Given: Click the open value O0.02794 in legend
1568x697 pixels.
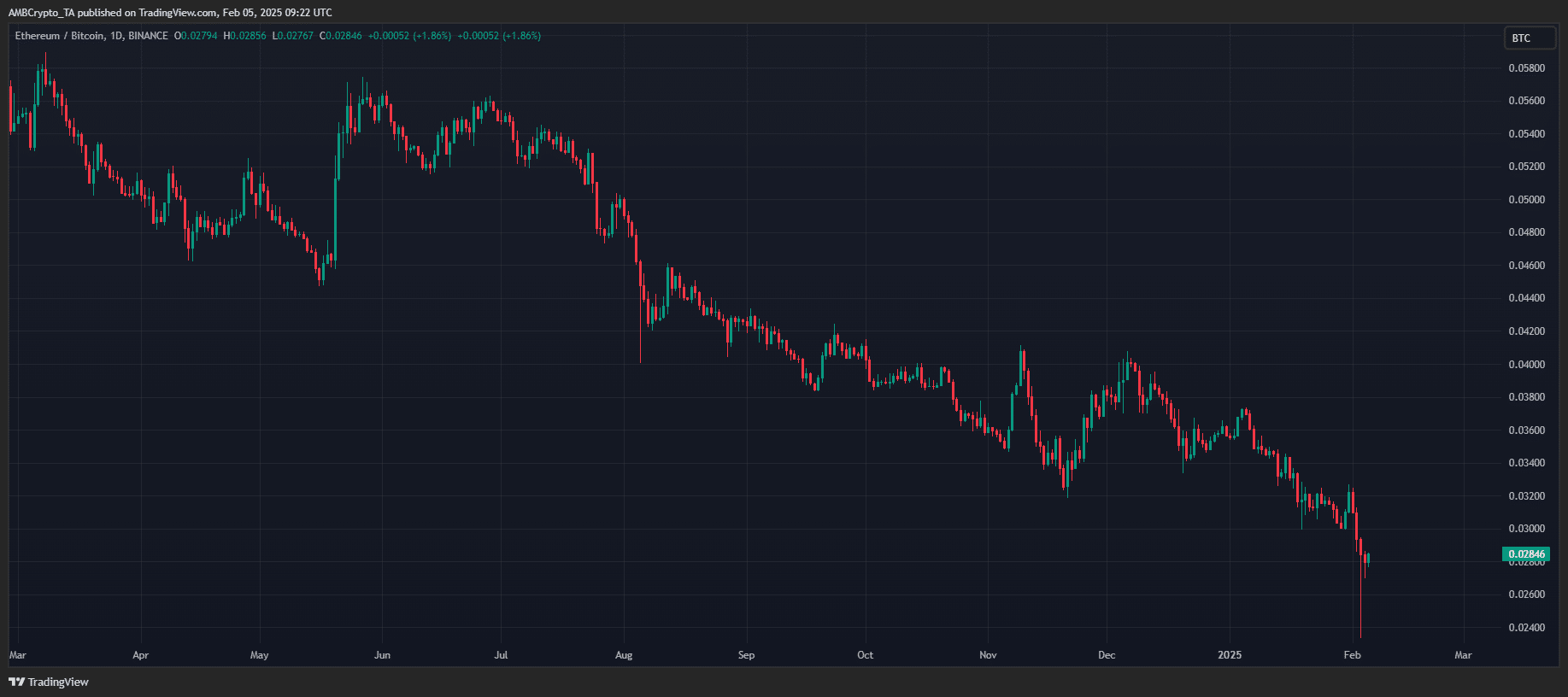Looking at the screenshot, I should pos(196,36).
